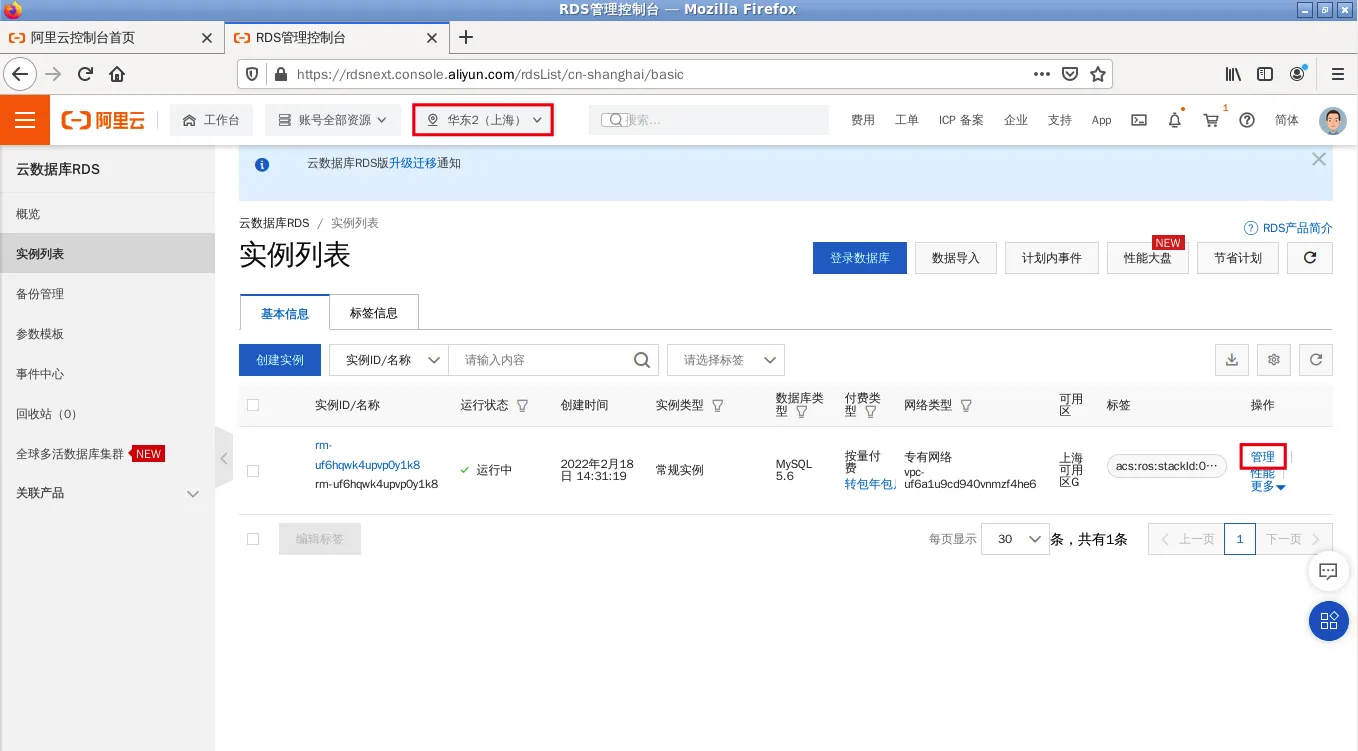Filter by 数据库类型 funnel icon
Image resolution: width=1358 pixels, height=751 pixels.
click(801, 412)
